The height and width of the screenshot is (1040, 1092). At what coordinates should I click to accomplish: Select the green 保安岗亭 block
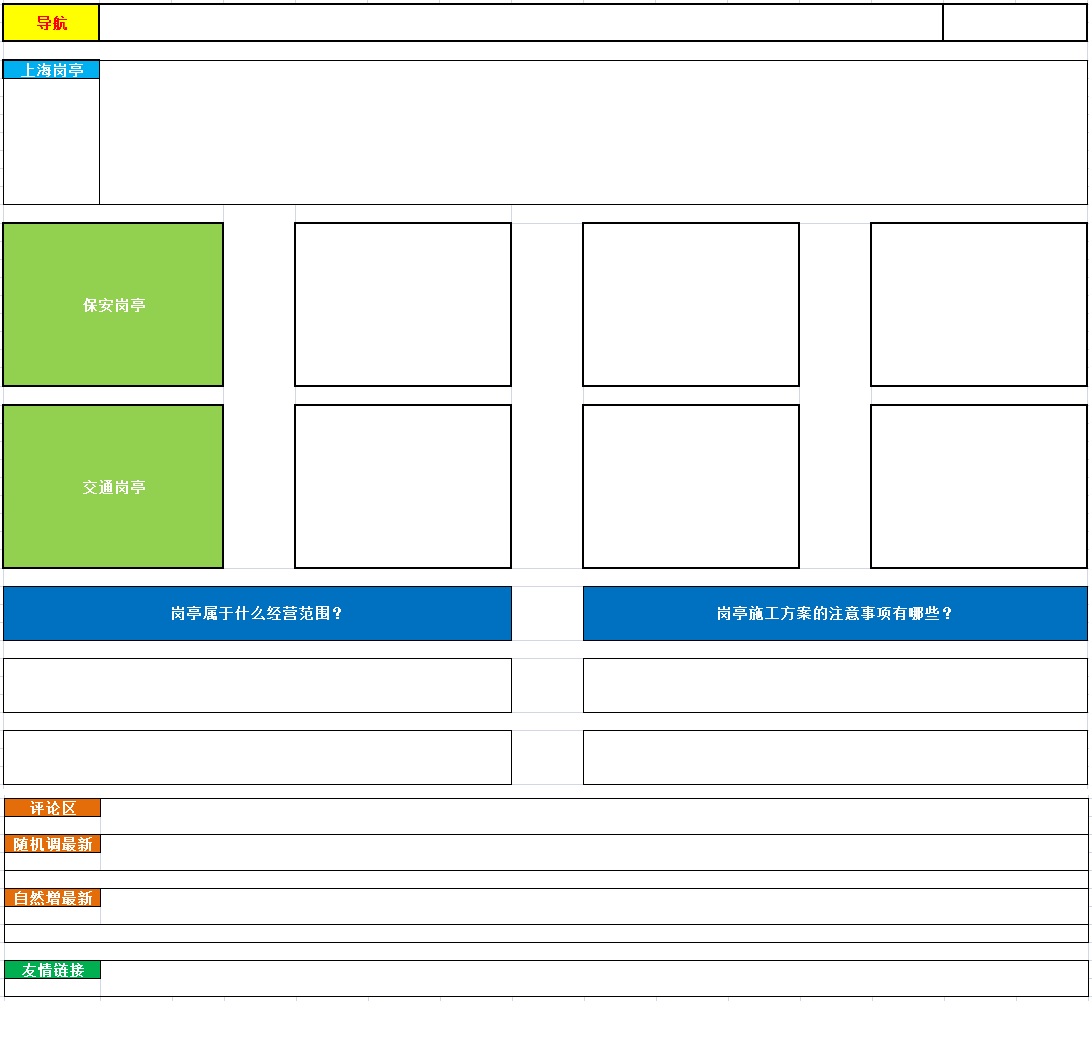coord(113,305)
